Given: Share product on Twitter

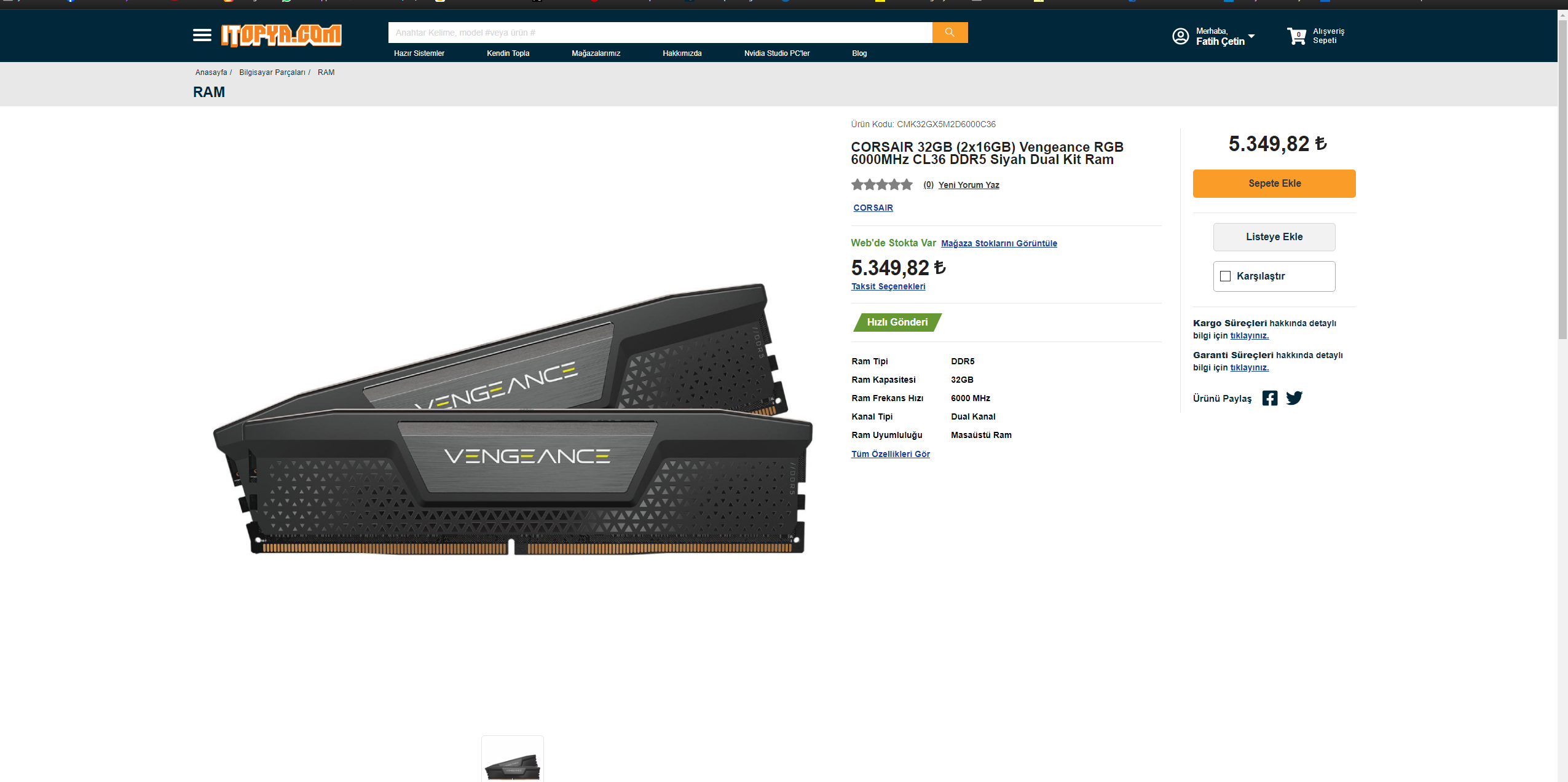Looking at the screenshot, I should click(1294, 398).
